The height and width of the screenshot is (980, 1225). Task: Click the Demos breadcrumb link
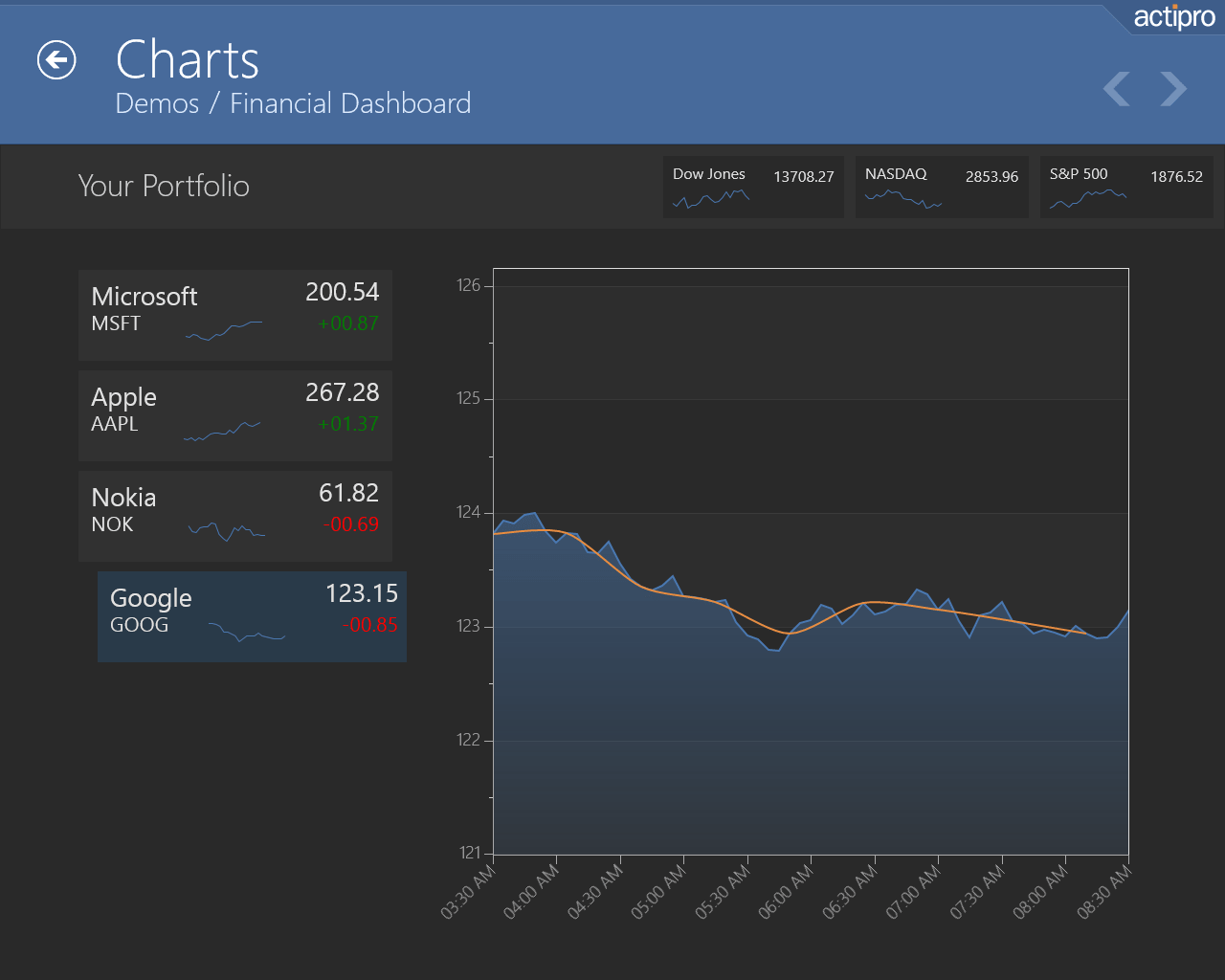[157, 103]
